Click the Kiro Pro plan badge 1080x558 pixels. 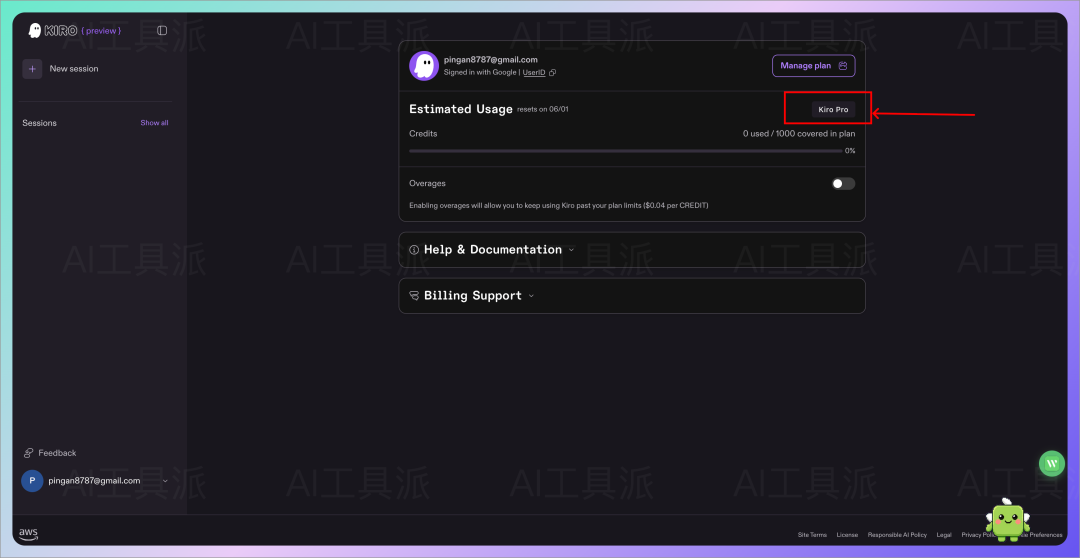(833, 110)
